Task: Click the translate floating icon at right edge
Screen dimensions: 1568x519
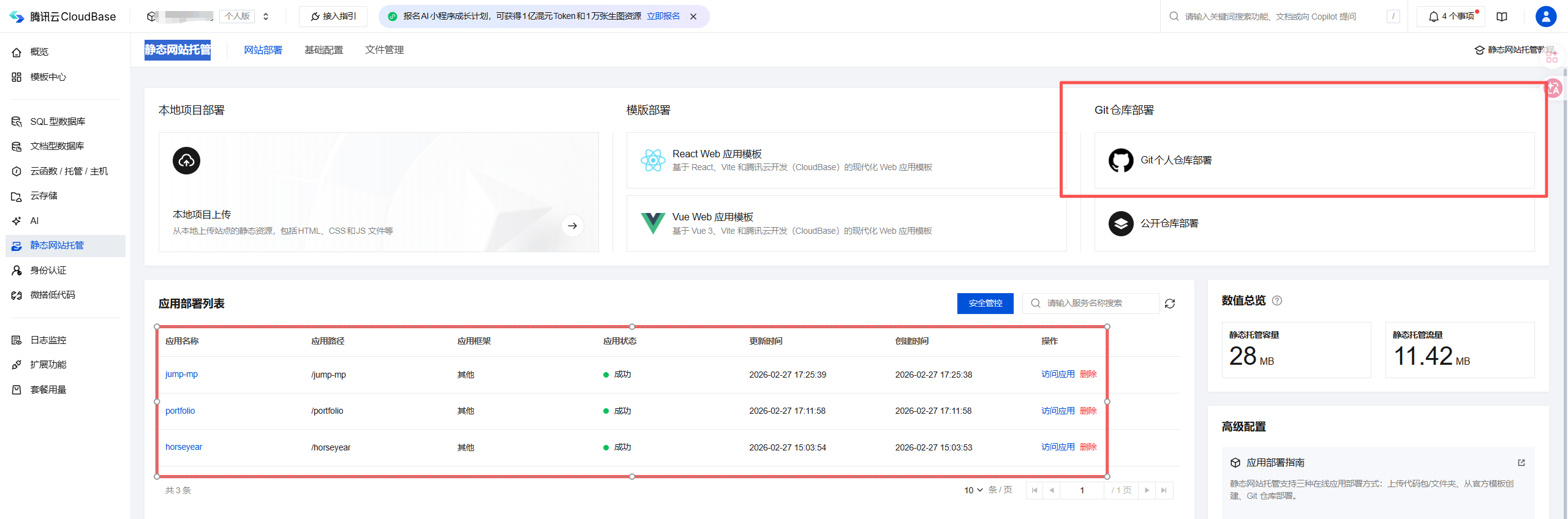Action: coord(1553,89)
